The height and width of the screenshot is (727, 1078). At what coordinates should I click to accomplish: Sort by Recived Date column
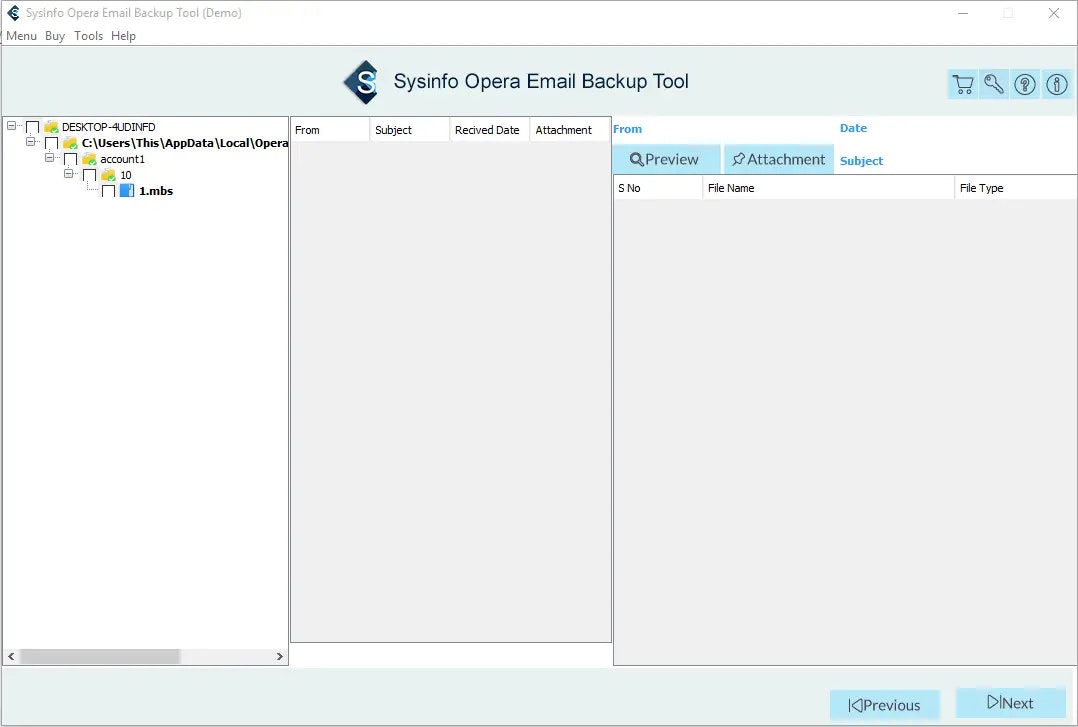point(490,130)
